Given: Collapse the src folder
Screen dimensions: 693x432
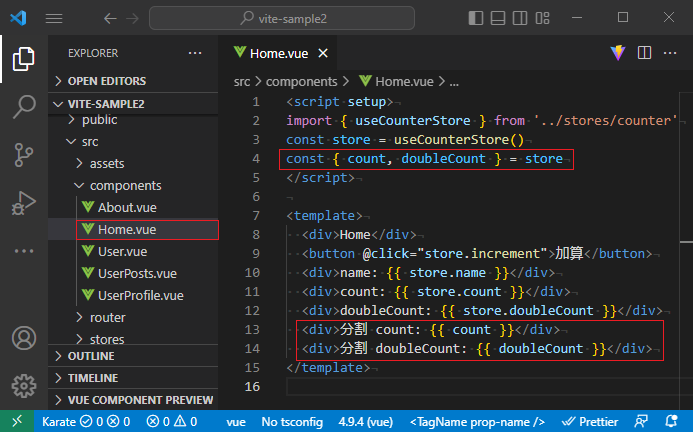Looking at the screenshot, I should point(133,142).
